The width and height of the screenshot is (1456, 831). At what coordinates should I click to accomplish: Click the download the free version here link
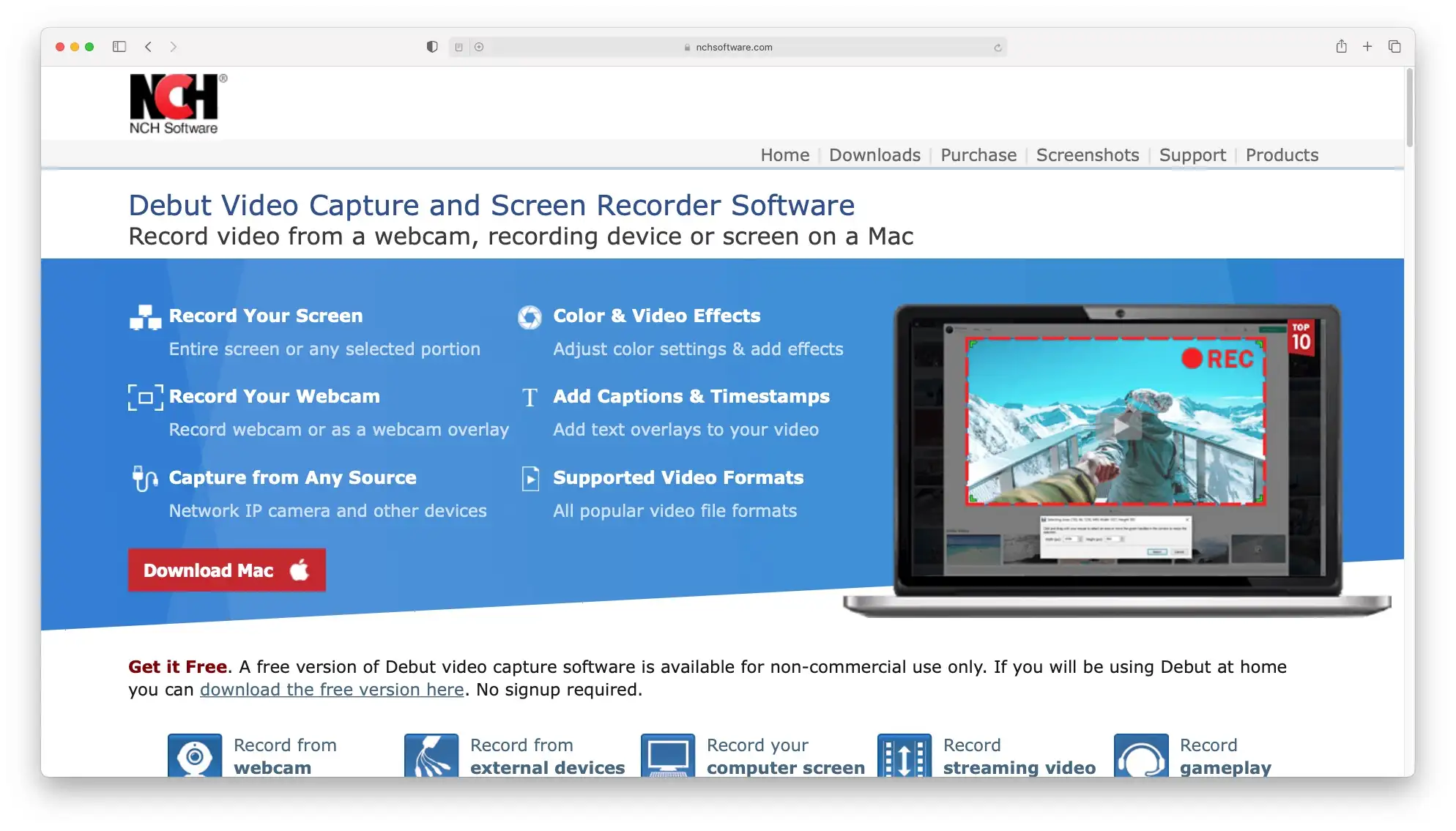point(332,688)
